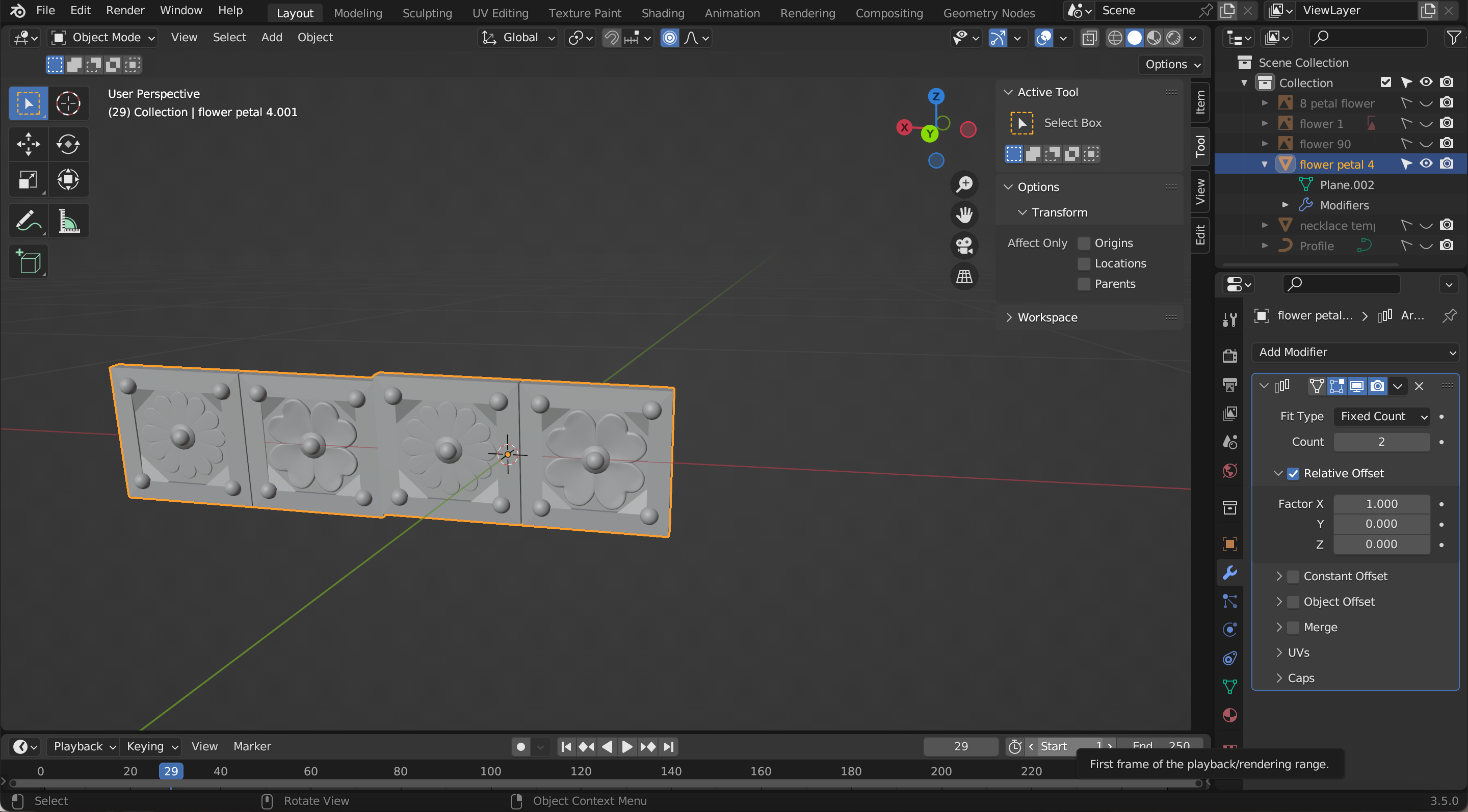Select the Transform tool
Screen dimensions: 1468x812
[68, 180]
